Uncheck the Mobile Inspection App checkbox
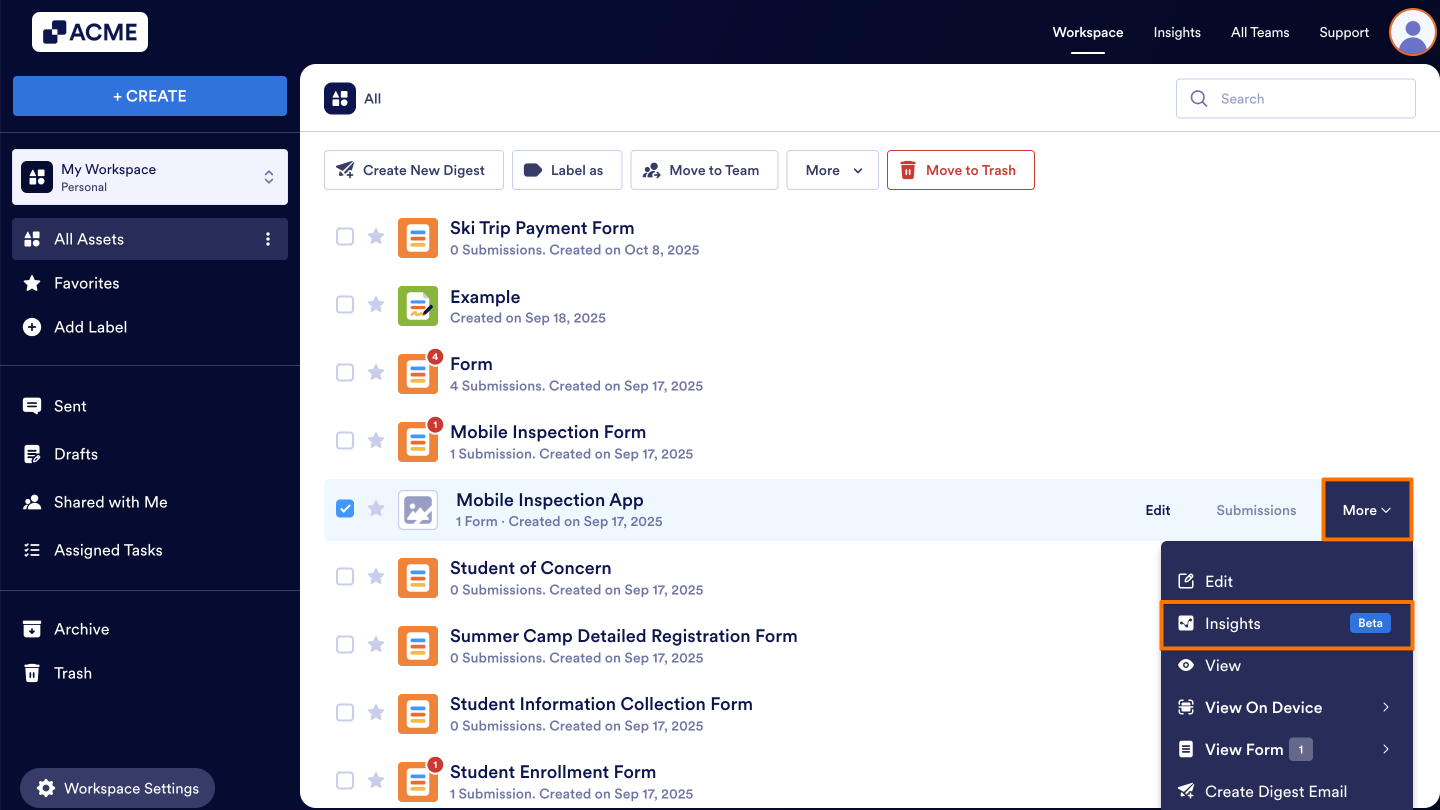Image resolution: width=1440 pixels, height=810 pixels. [x=345, y=508]
